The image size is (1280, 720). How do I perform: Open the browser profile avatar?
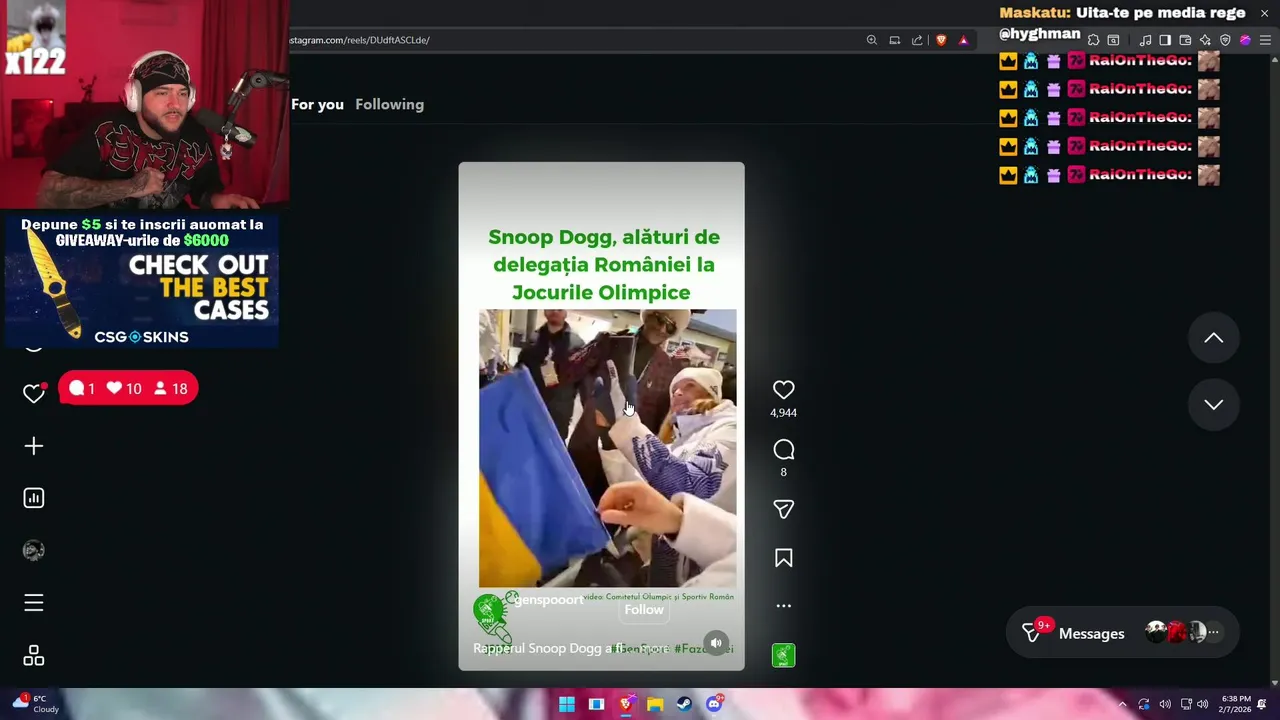tap(1245, 40)
